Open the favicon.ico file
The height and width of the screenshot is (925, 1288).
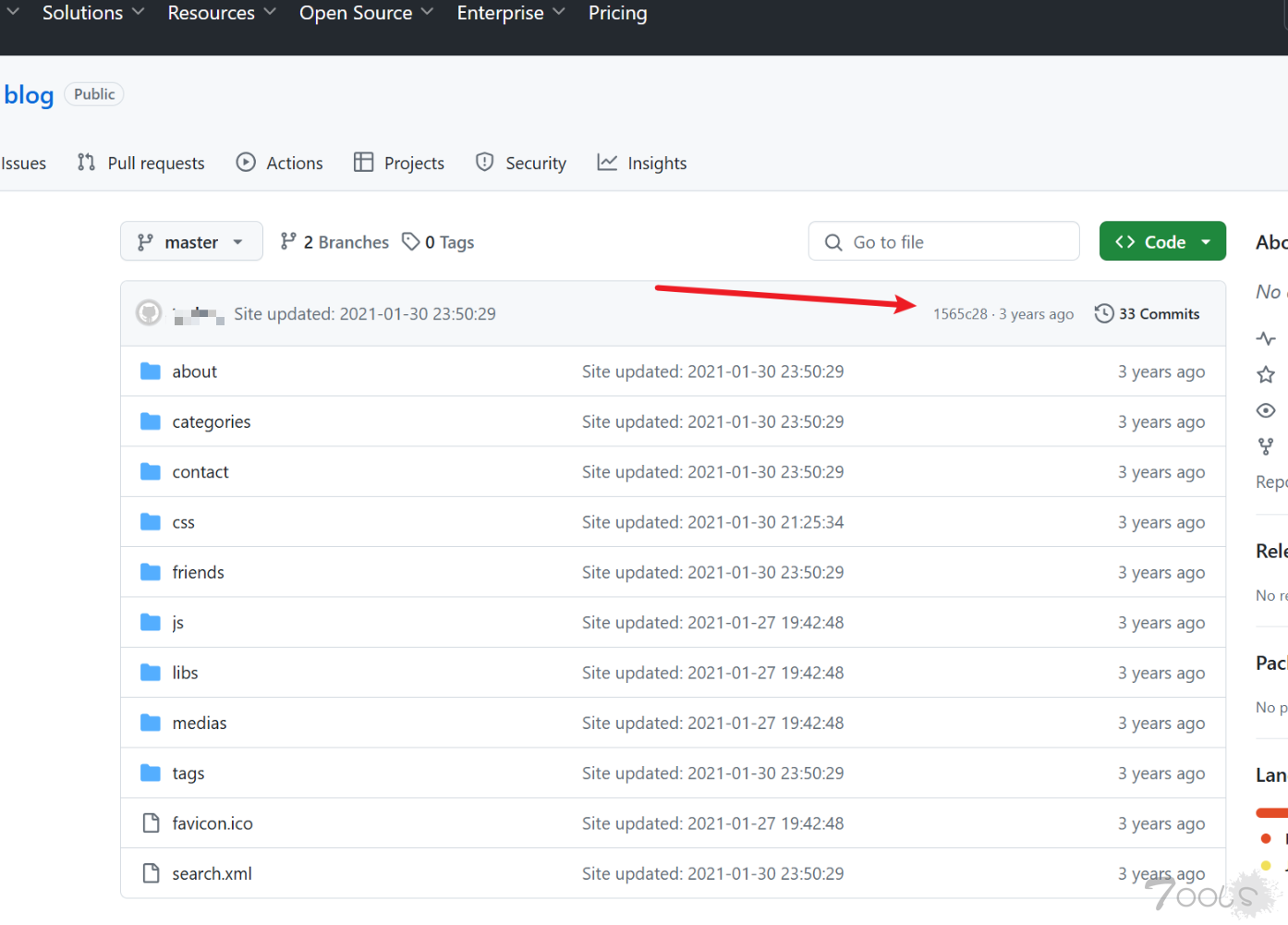click(x=213, y=823)
